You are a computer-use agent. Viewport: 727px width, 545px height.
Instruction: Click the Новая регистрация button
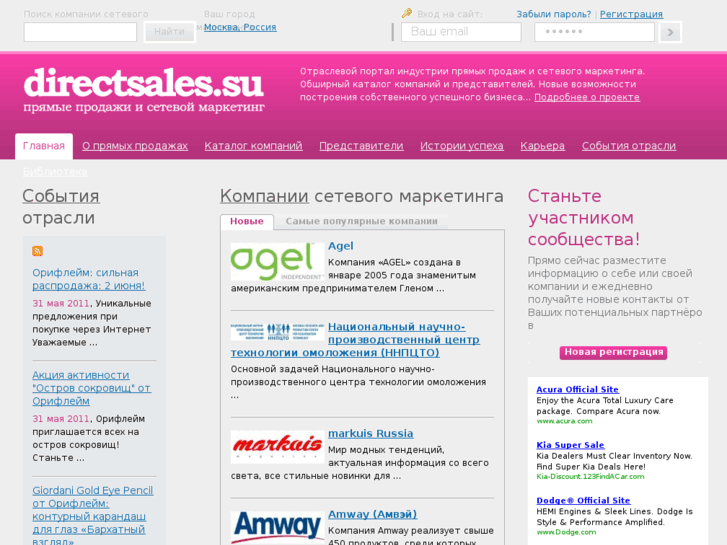[x=613, y=353]
